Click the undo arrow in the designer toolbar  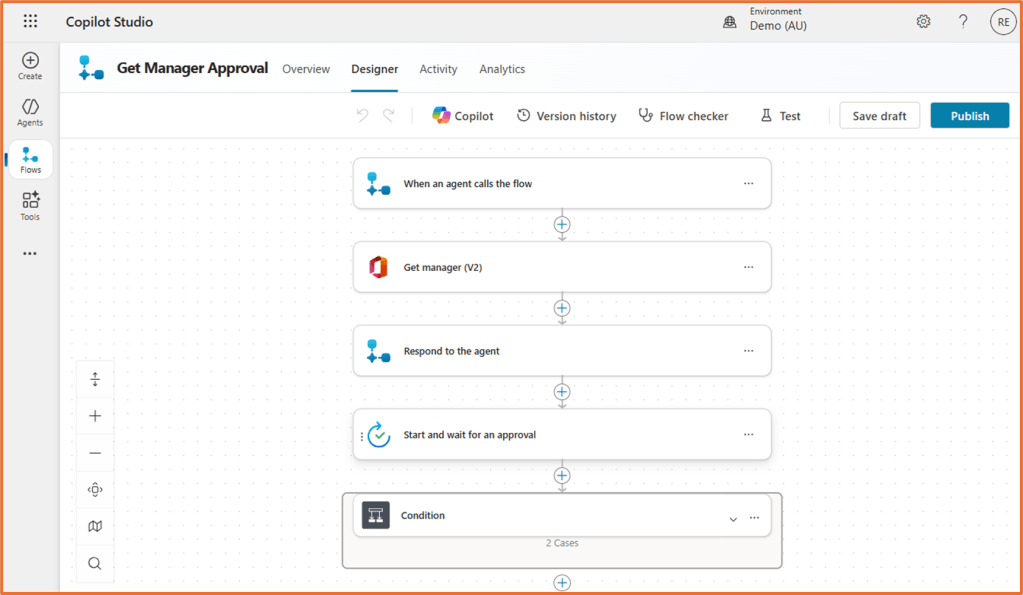click(x=362, y=115)
